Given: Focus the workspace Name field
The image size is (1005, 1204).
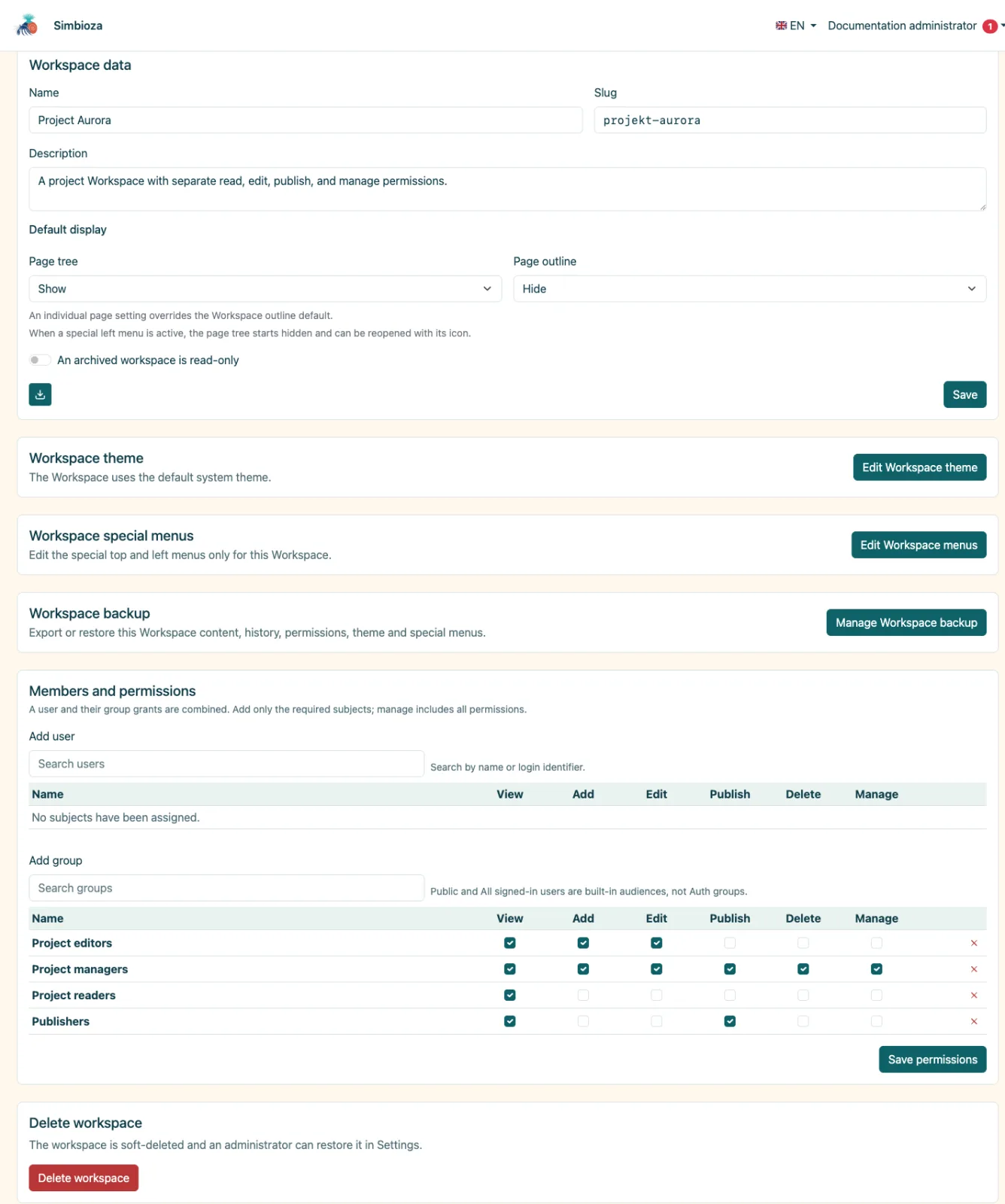Looking at the screenshot, I should tap(305, 120).
